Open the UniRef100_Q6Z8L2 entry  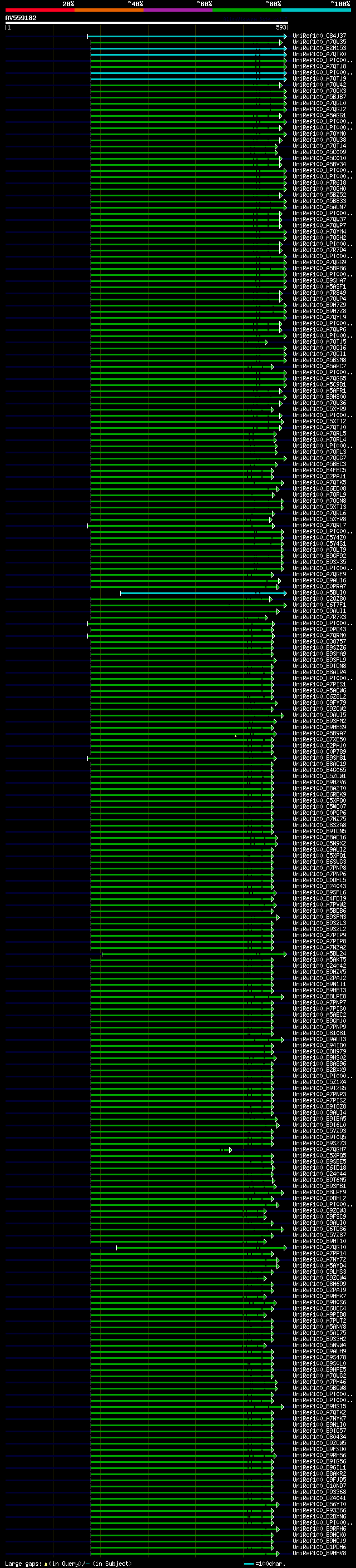point(319,697)
